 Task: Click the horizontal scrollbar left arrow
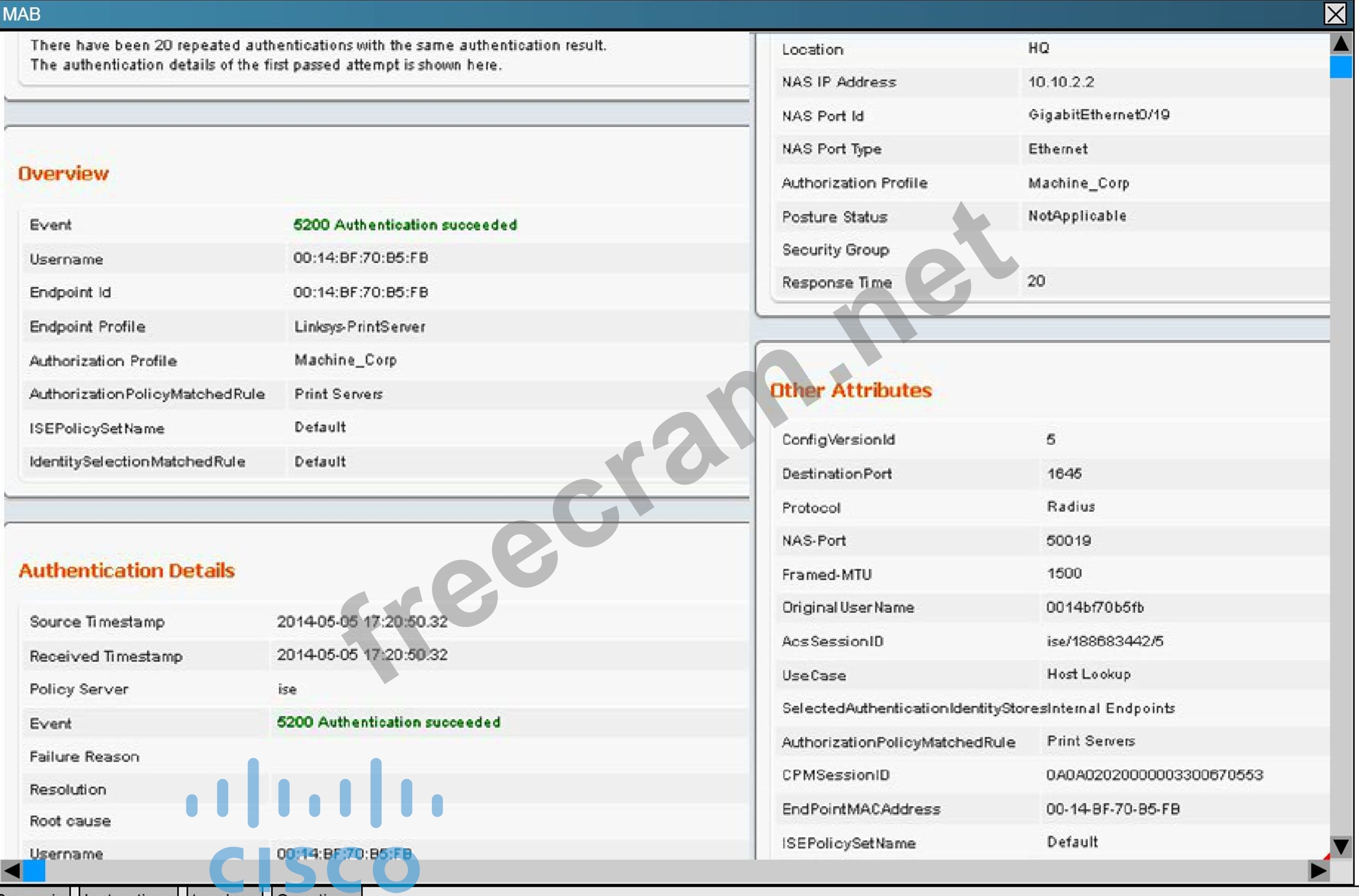point(11,871)
